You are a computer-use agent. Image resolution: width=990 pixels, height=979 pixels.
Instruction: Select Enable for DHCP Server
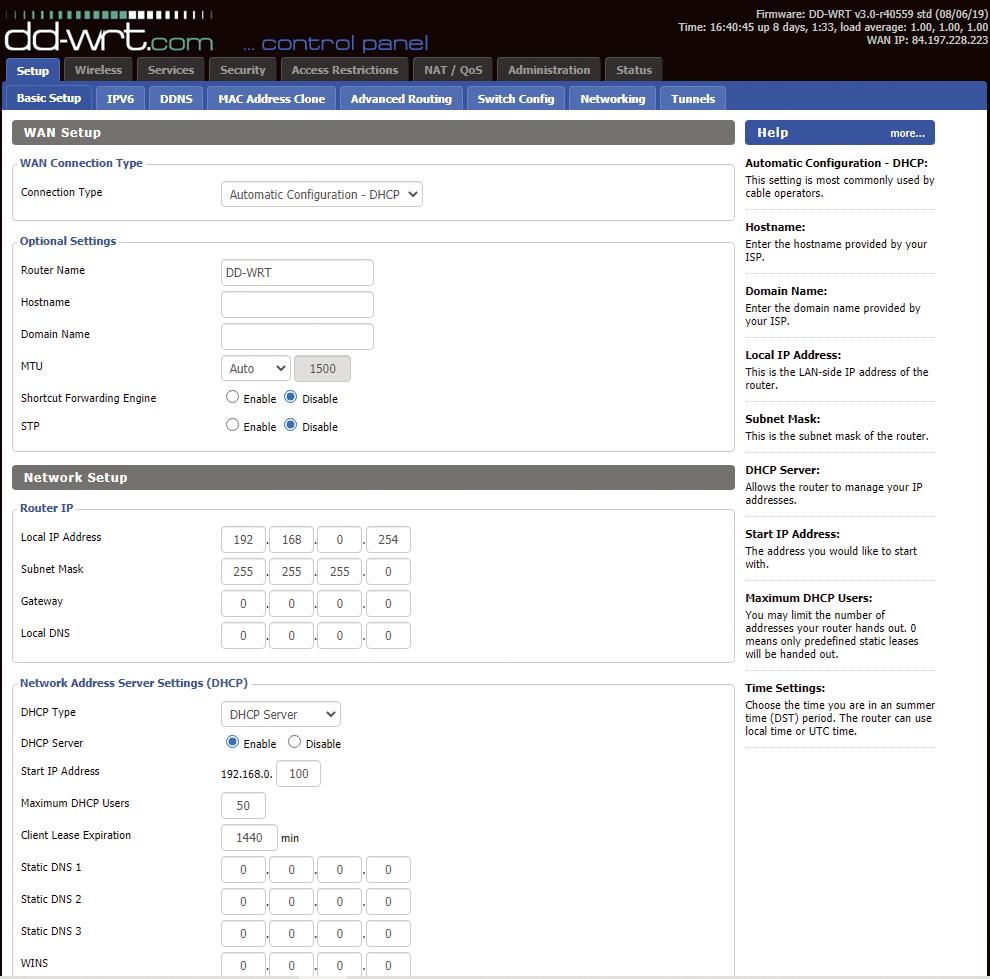tap(232, 742)
